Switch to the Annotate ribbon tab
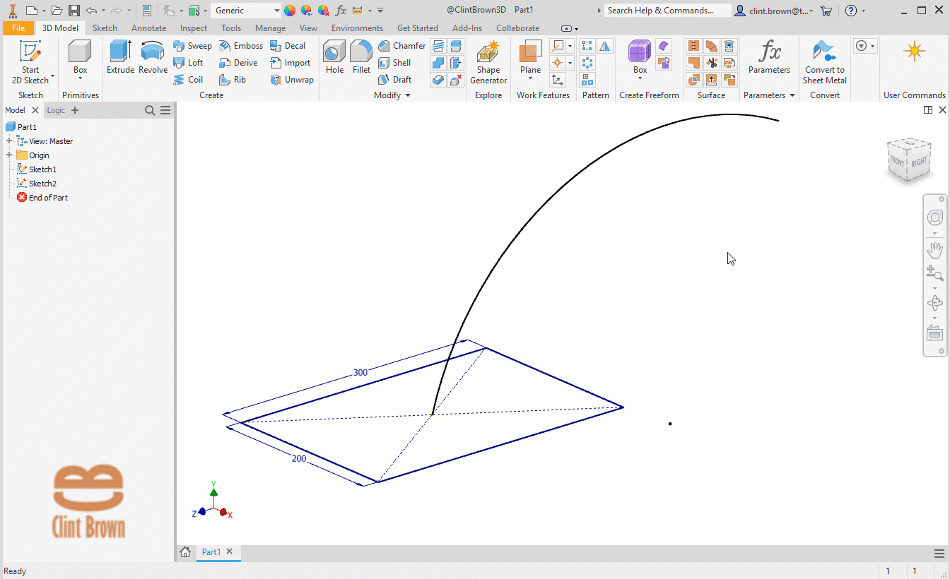Image resolution: width=950 pixels, height=579 pixels. coord(148,28)
